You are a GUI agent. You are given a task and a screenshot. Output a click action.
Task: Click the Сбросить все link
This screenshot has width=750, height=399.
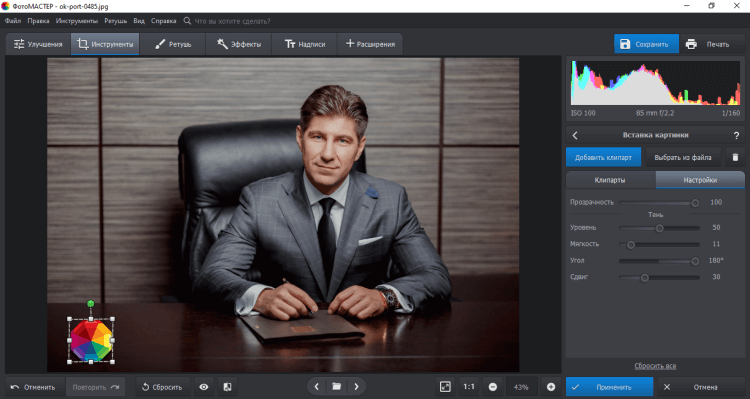click(655, 366)
